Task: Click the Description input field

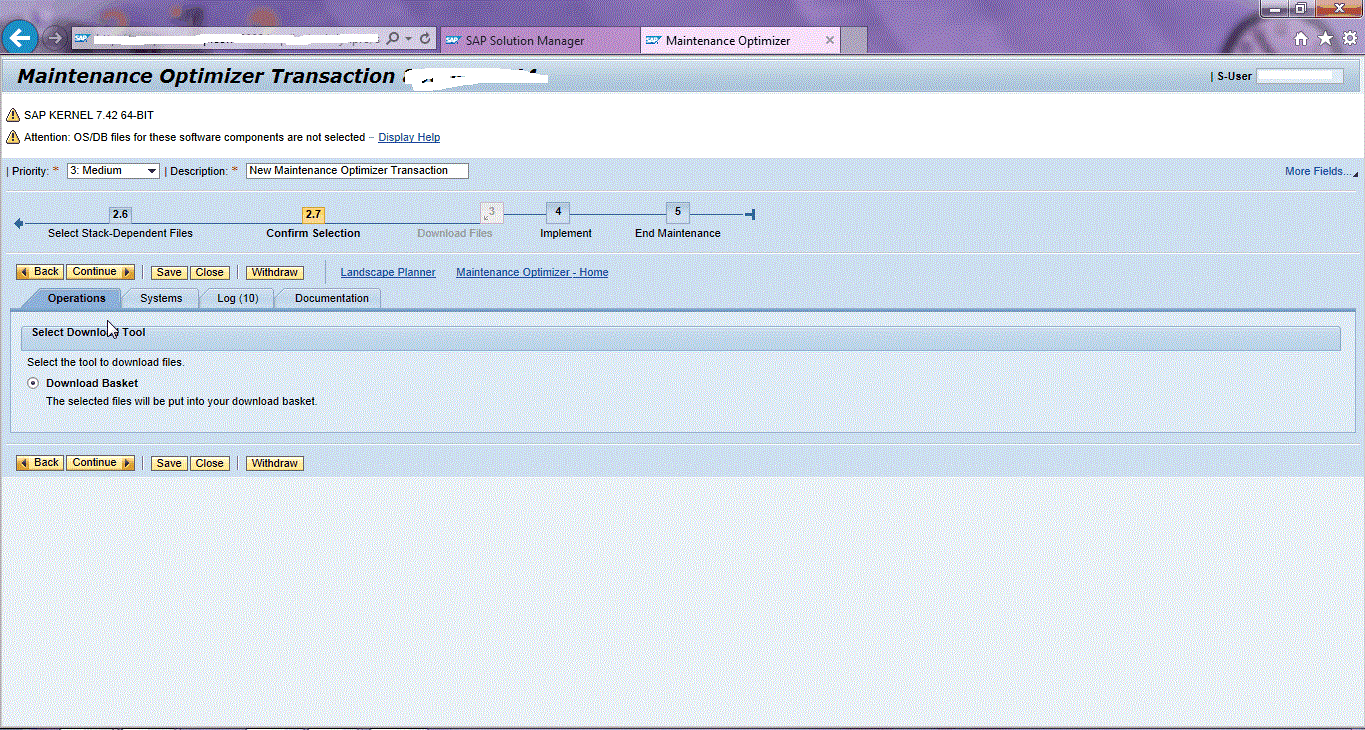Action: 356,171
